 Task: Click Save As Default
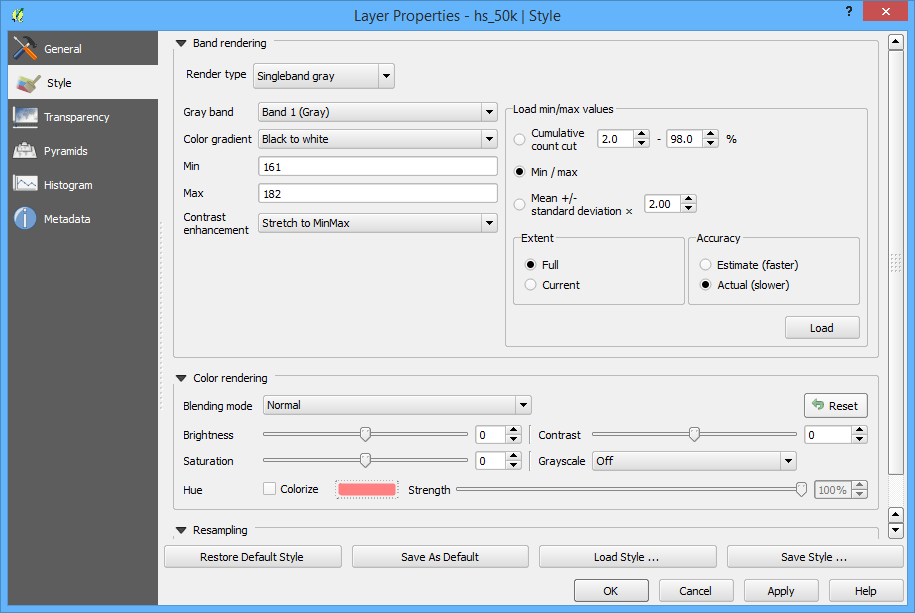pos(440,557)
